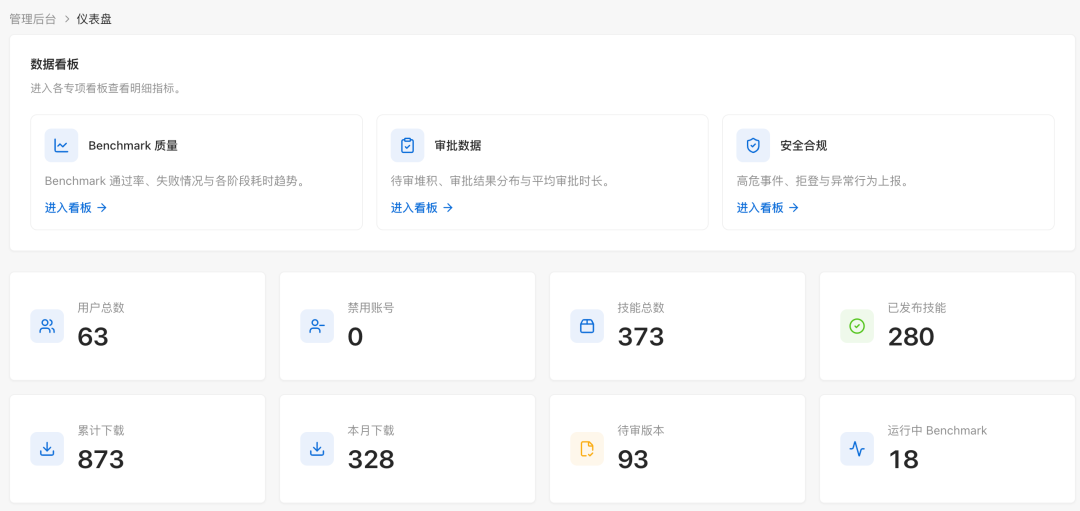
Task: Click the value 18
Action: (x=903, y=459)
